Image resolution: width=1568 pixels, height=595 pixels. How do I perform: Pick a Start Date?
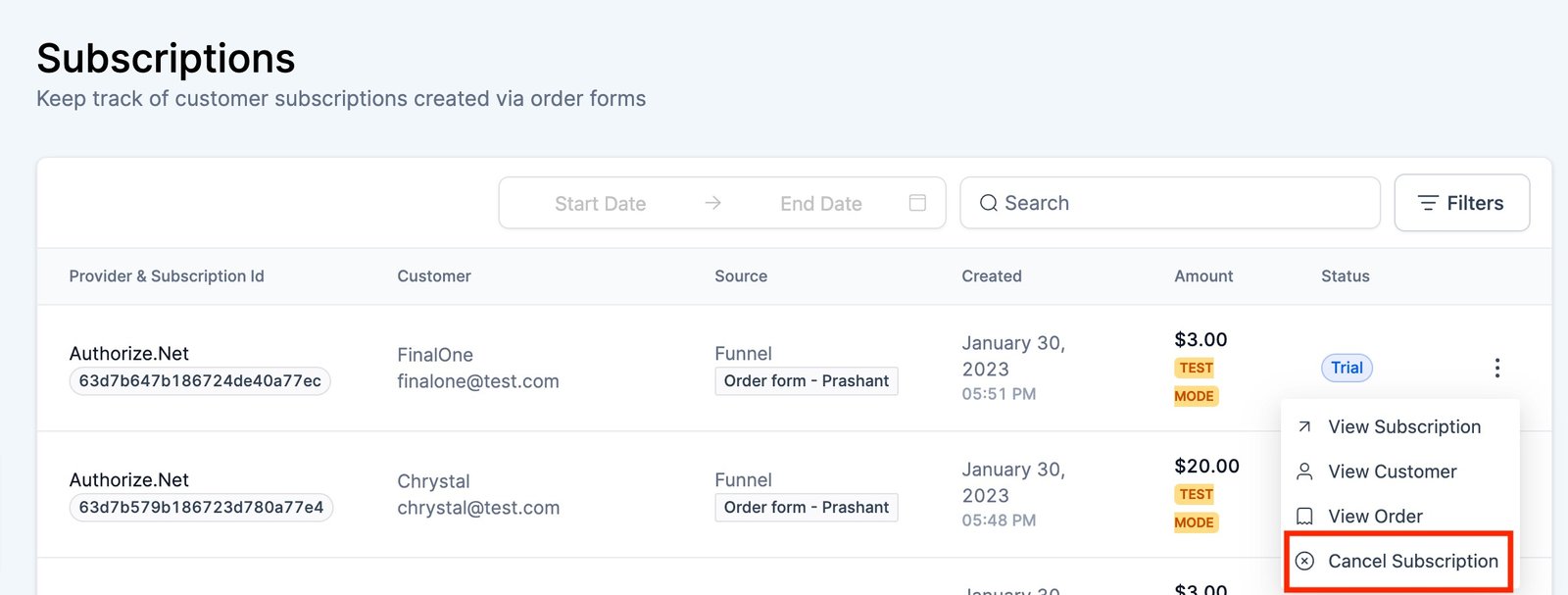pos(600,204)
